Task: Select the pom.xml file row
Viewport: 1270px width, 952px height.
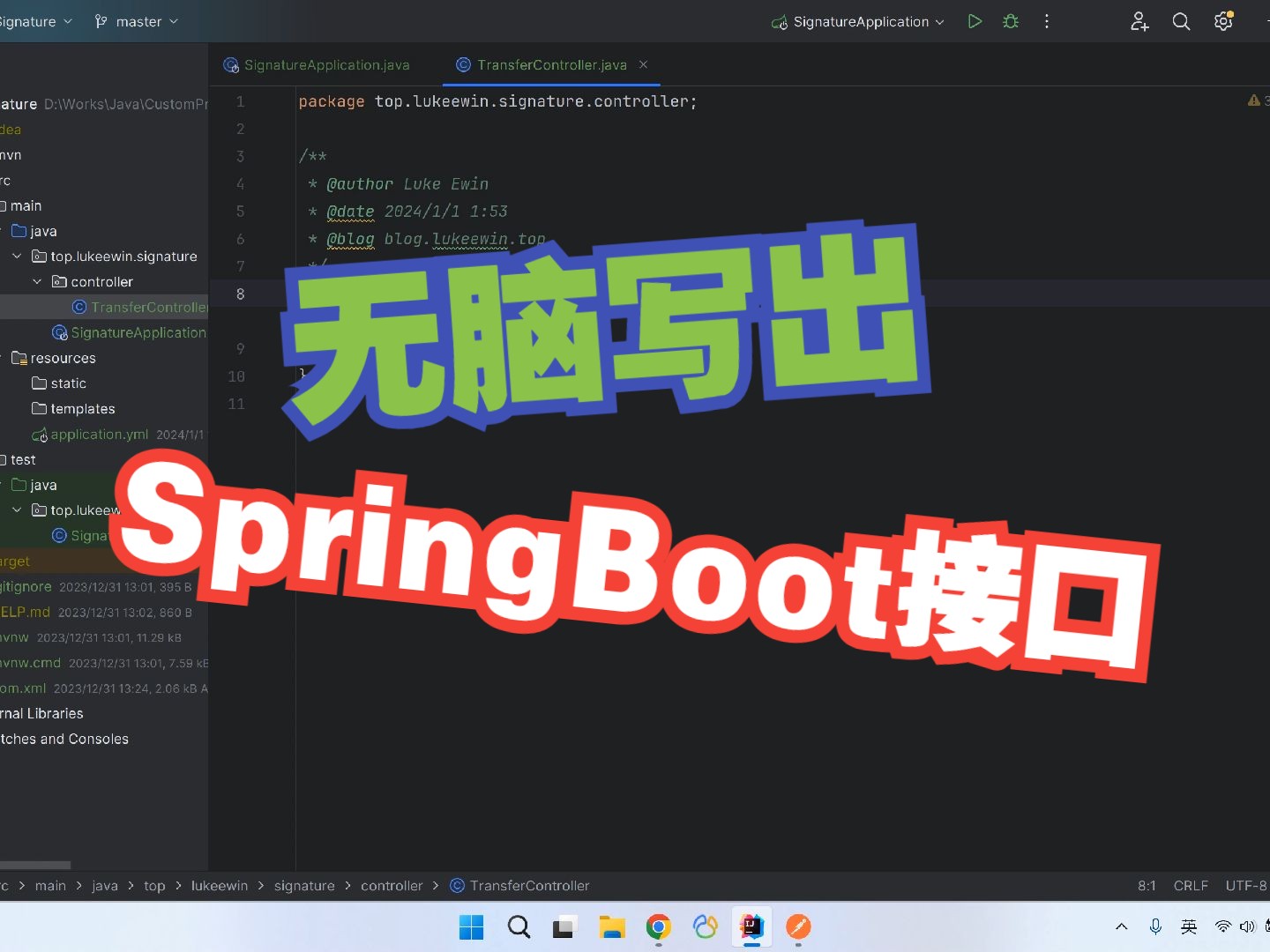Action: 104,688
